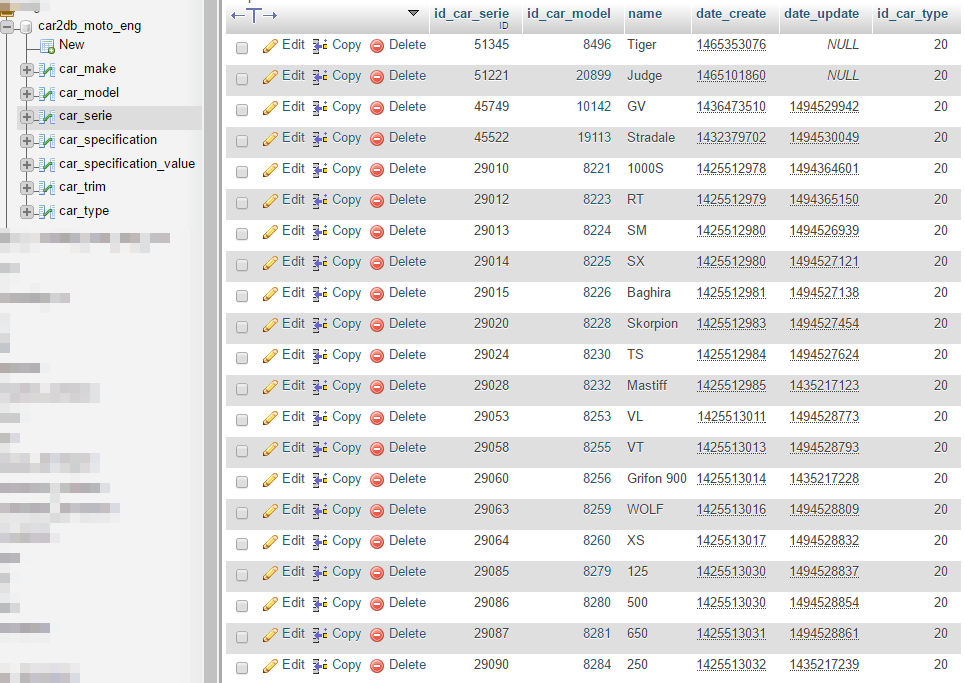Click Copy link in row named 250
965x683 pixels.
coord(346,665)
